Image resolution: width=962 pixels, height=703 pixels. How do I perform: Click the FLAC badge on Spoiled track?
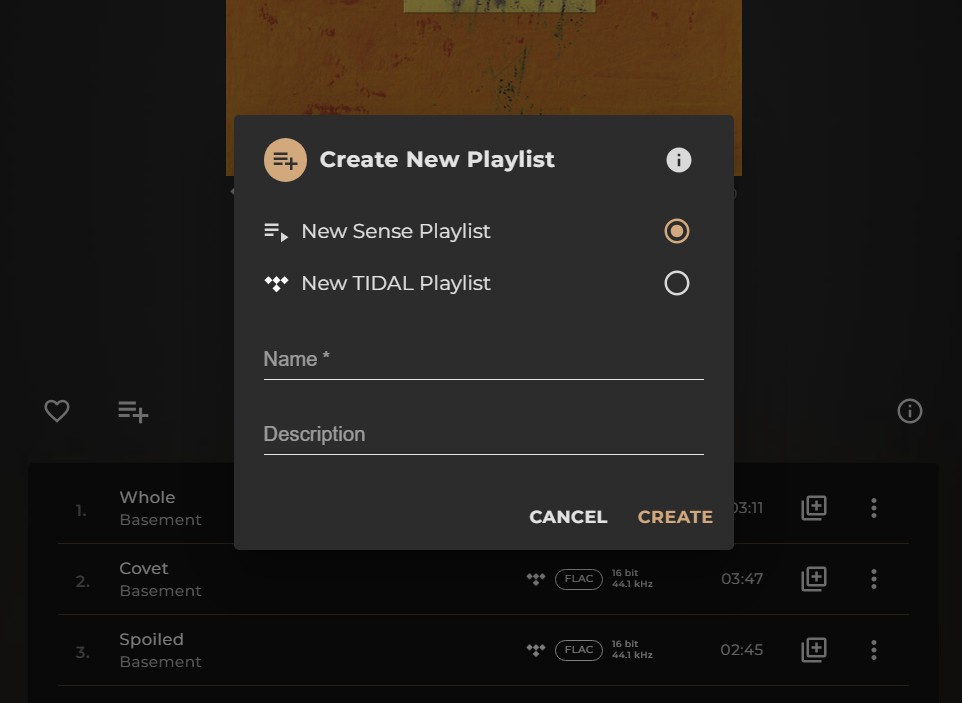[x=579, y=650]
